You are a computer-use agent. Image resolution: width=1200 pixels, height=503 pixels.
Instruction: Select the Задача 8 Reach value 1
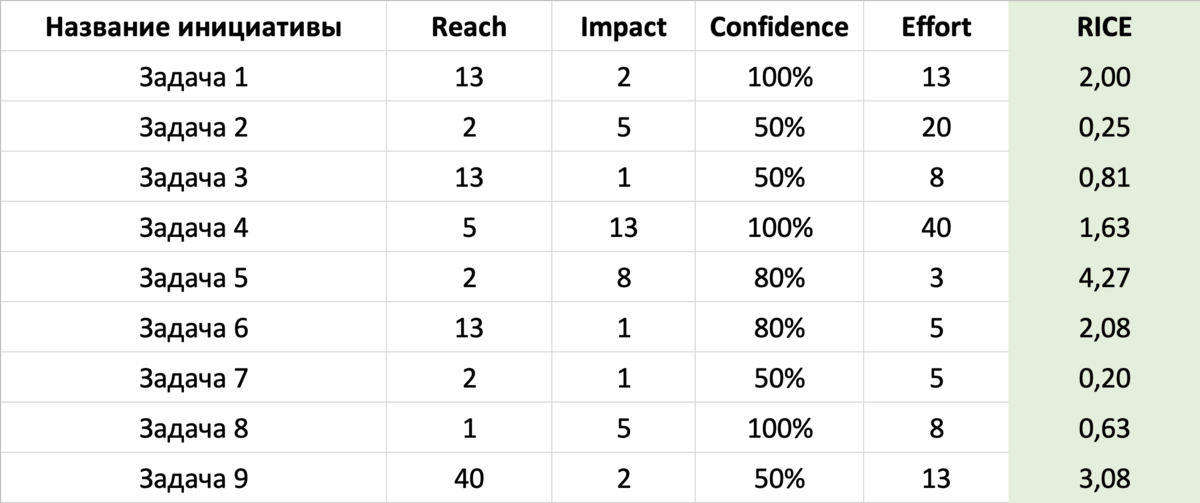point(469,428)
